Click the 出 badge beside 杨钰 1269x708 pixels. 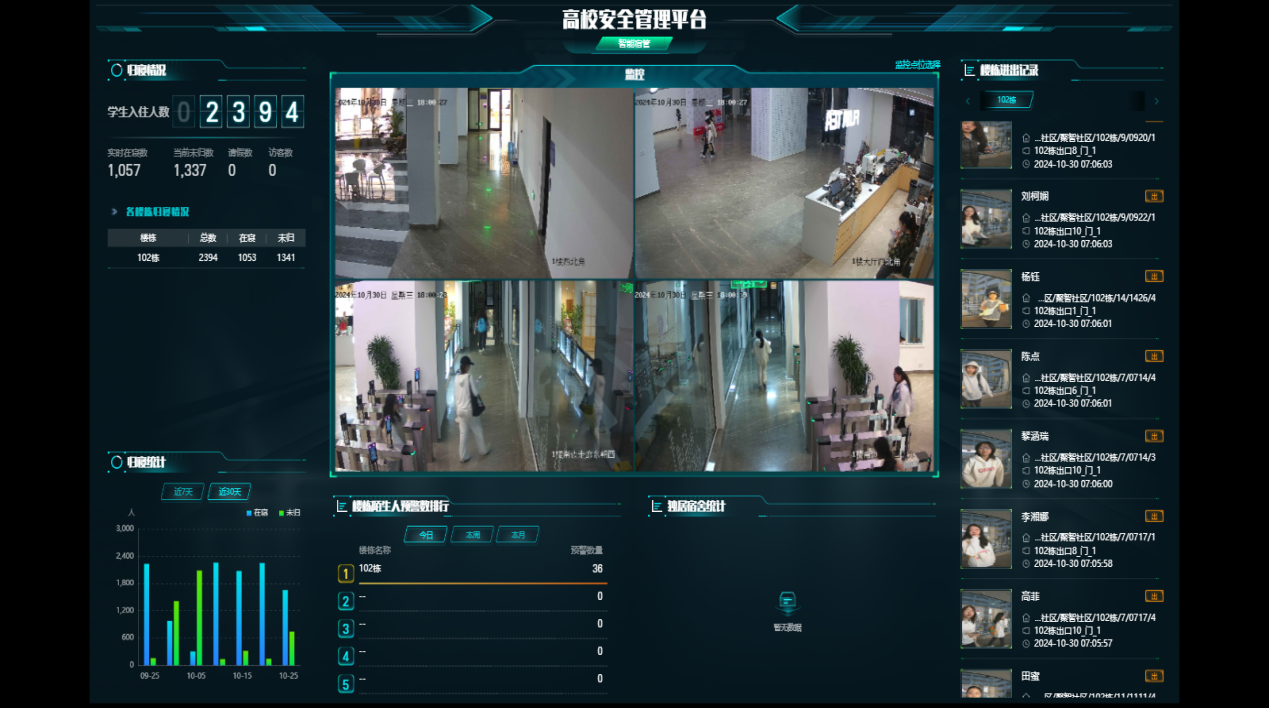click(1154, 276)
